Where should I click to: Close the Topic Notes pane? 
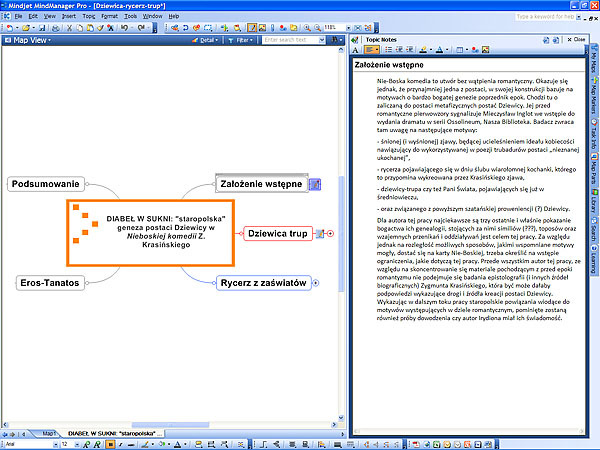pyautogui.click(x=576, y=39)
